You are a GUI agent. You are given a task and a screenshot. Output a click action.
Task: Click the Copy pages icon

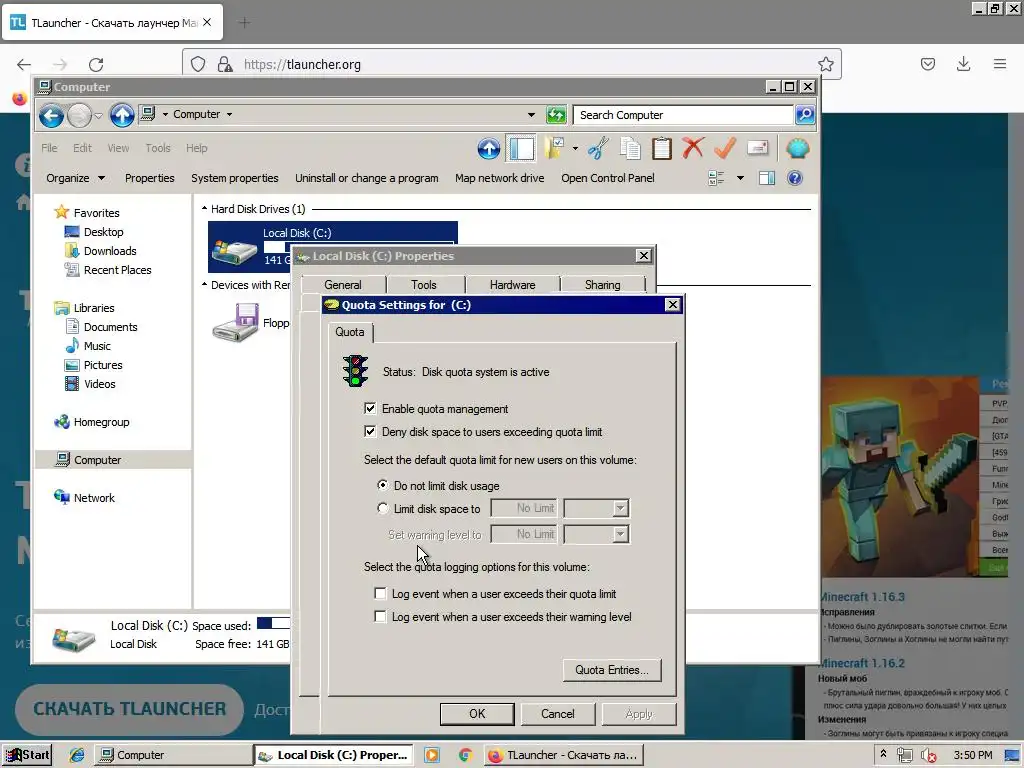[630, 148]
